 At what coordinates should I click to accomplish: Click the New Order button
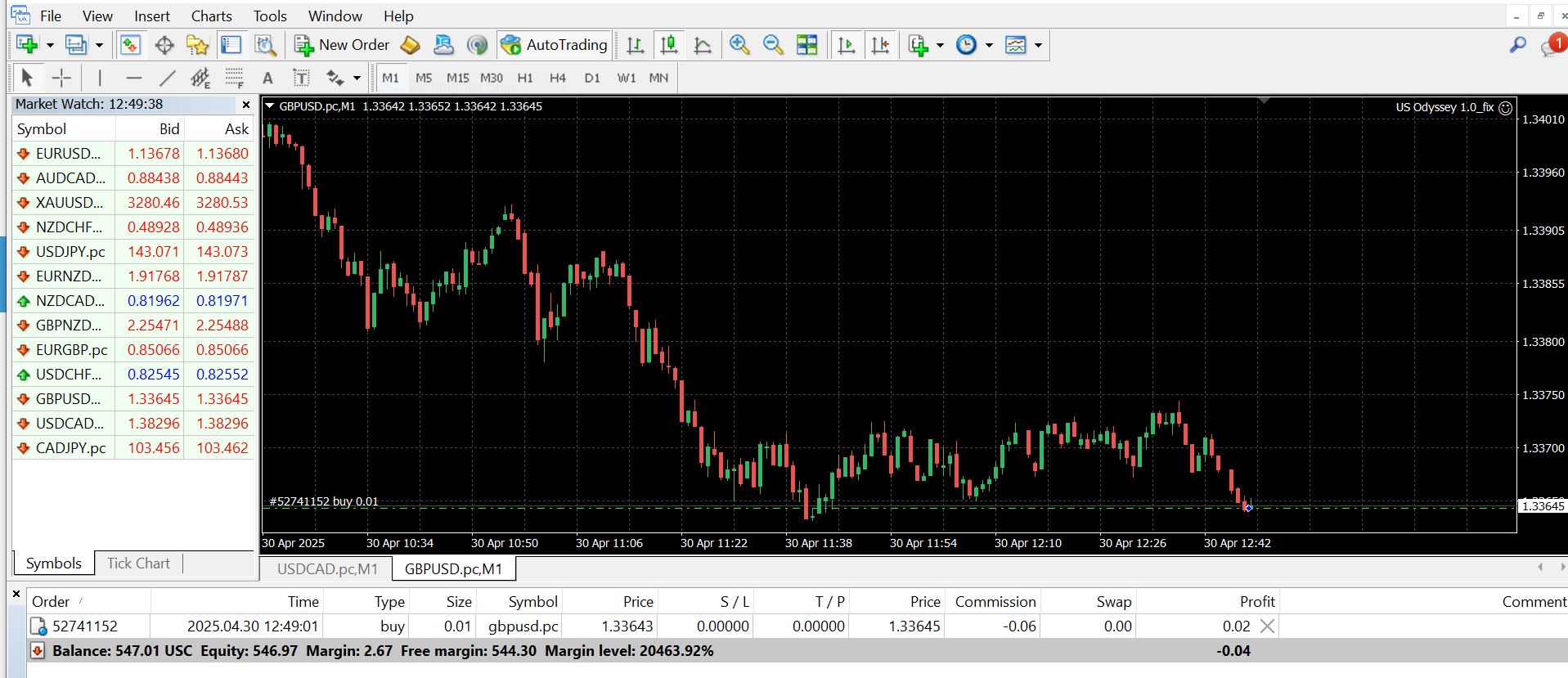tap(342, 45)
